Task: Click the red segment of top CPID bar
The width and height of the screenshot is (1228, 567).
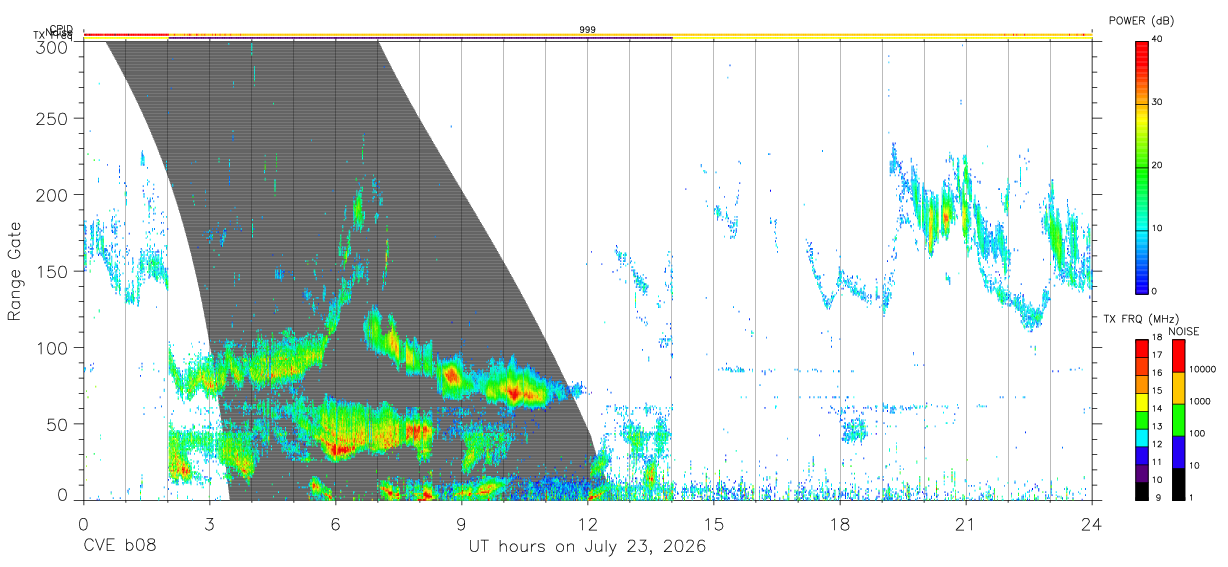Action: click(x=126, y=34)
